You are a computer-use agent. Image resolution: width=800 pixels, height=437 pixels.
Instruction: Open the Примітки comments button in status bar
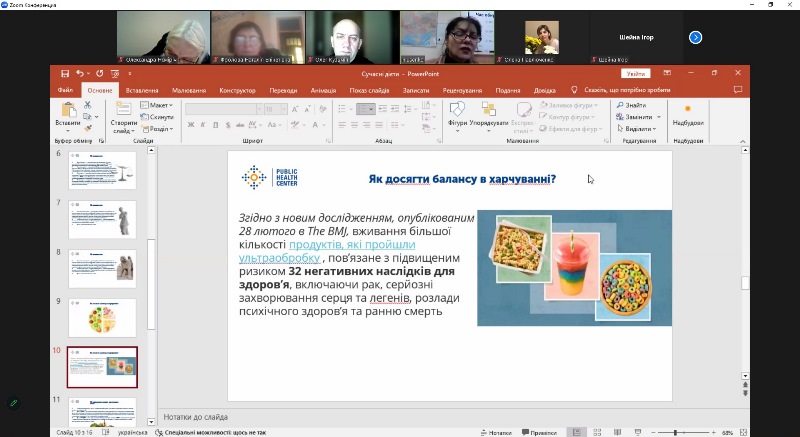click(x=539, y=432)
